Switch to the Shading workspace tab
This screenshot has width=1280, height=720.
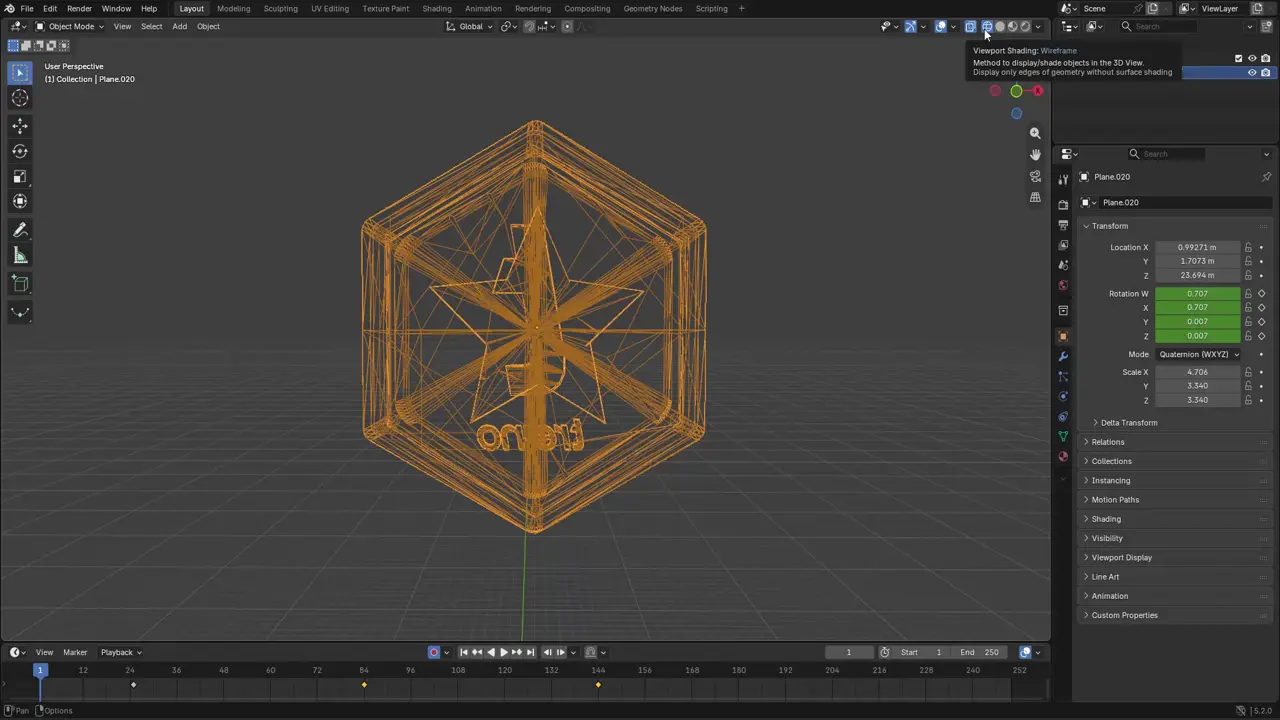pos(437,8)
